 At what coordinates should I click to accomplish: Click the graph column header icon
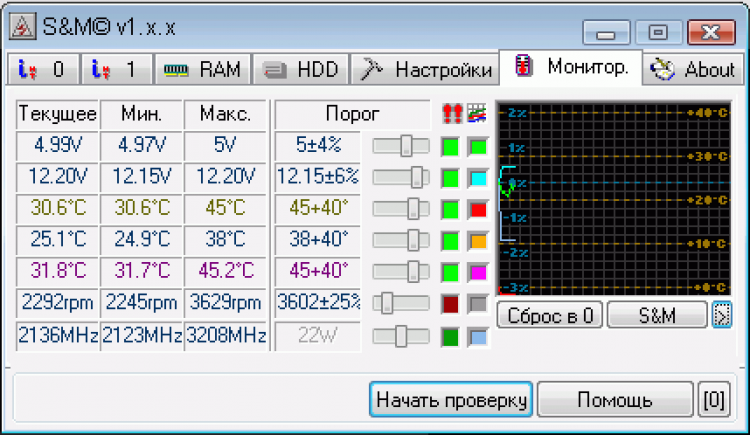pyautogui.click(x=477, y=113)
